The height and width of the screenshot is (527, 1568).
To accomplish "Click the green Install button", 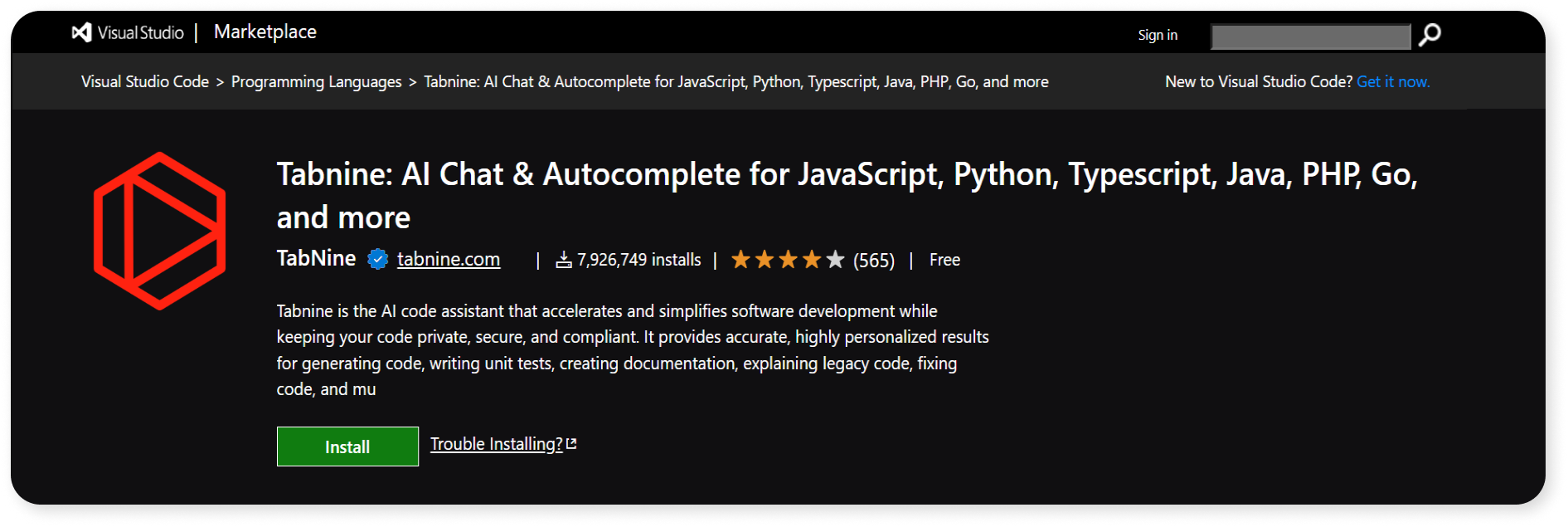I will (x=347, y=446).
